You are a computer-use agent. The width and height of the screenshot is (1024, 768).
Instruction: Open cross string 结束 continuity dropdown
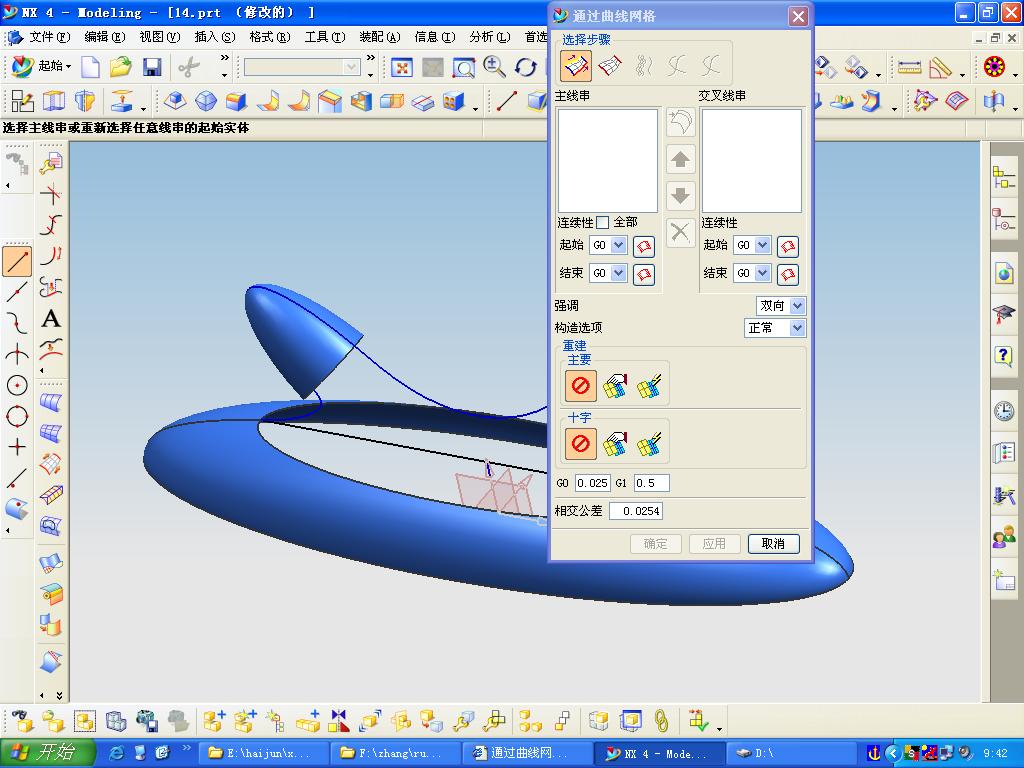[x=762, y=273]
